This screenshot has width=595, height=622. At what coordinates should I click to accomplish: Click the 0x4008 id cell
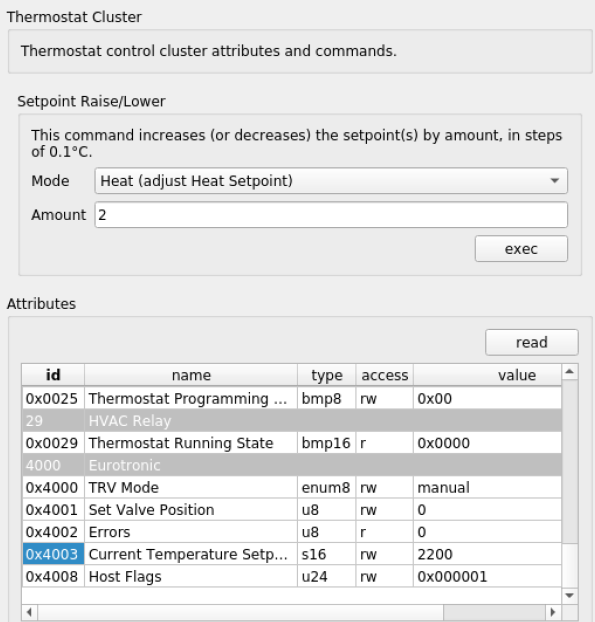coord(53,576)
